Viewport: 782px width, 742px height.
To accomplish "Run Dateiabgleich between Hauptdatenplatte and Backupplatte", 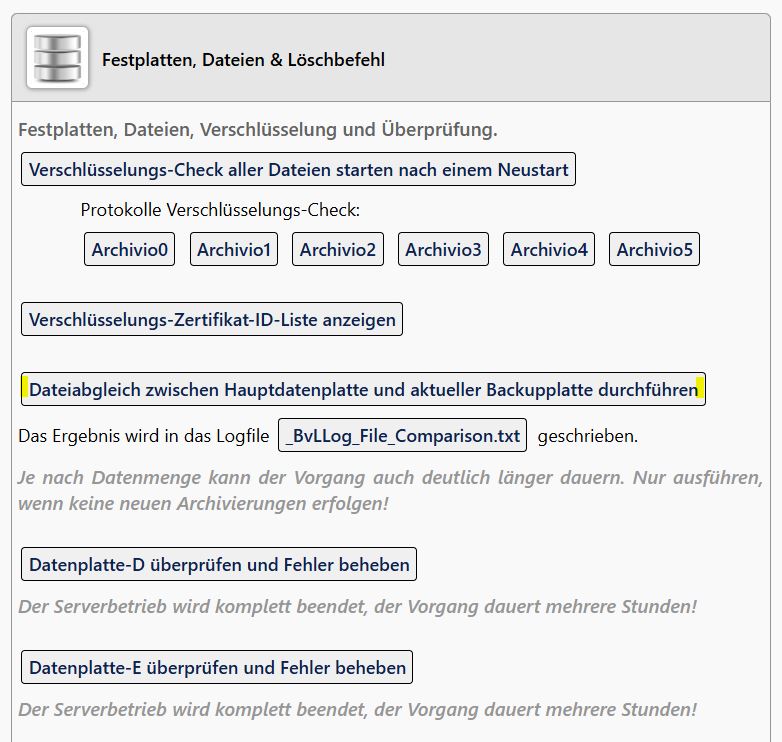I will [x=363, y=389].
